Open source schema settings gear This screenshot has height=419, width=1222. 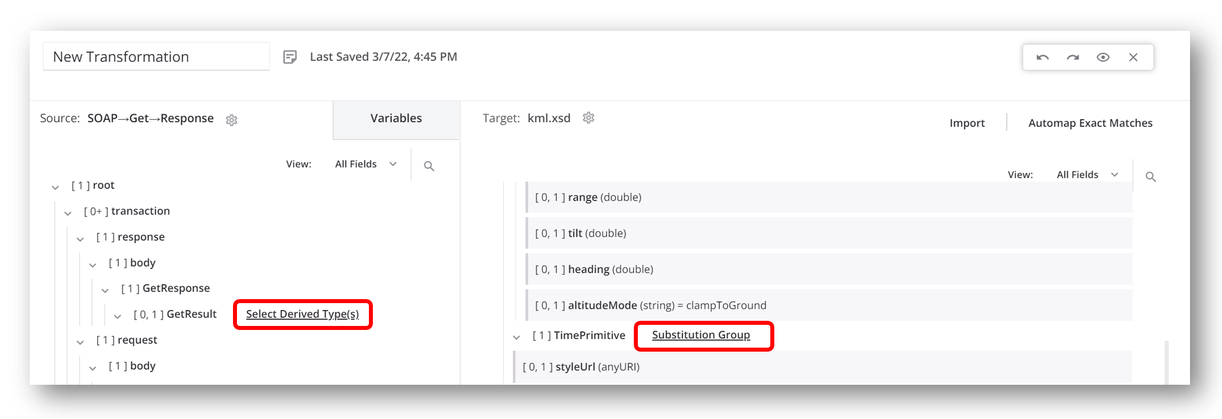(x=232, y=120)
